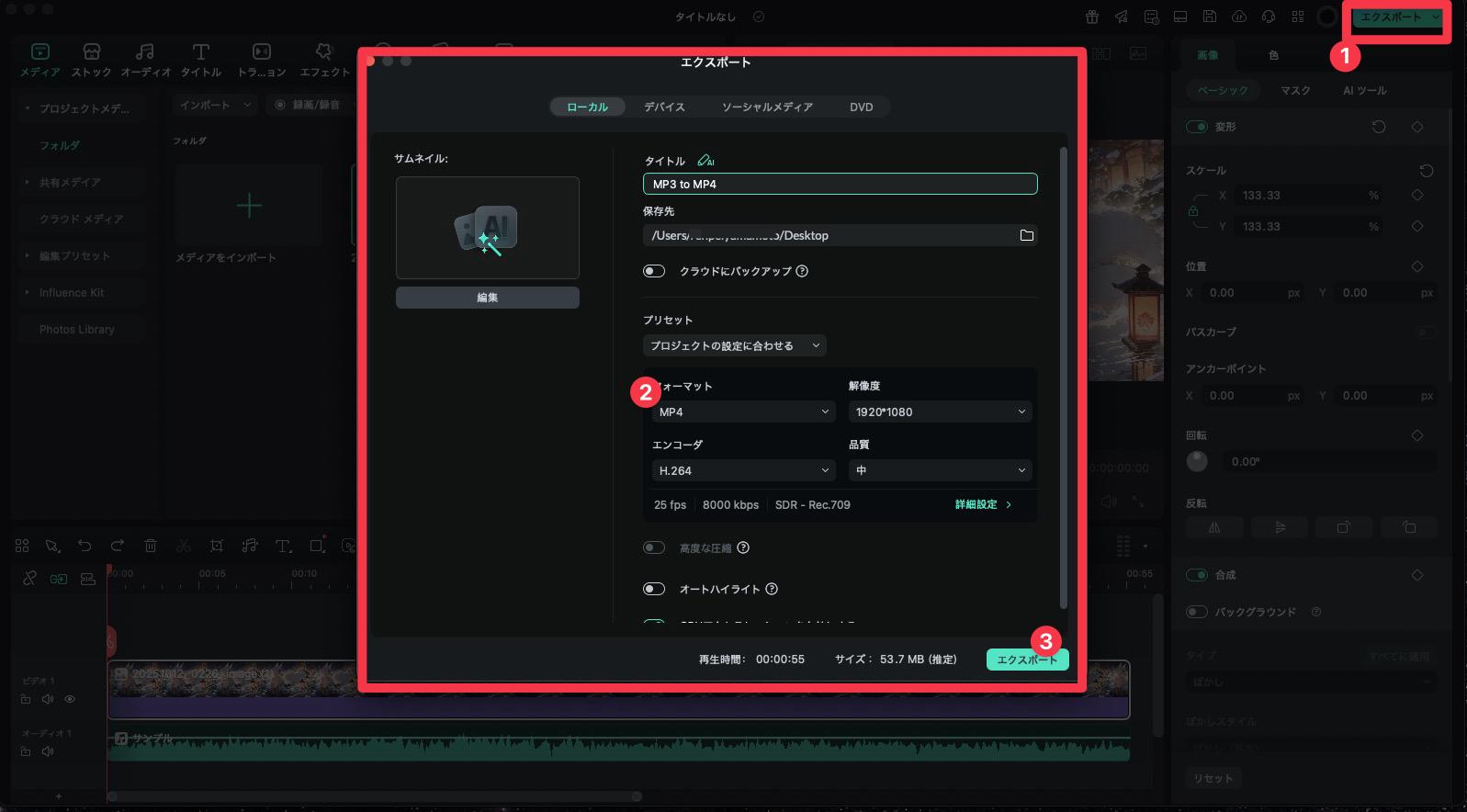The height and width of the screenshot is (812, 1467).
Task: Click the undo arrow in timeline toolbar
Action: (85, 546)
